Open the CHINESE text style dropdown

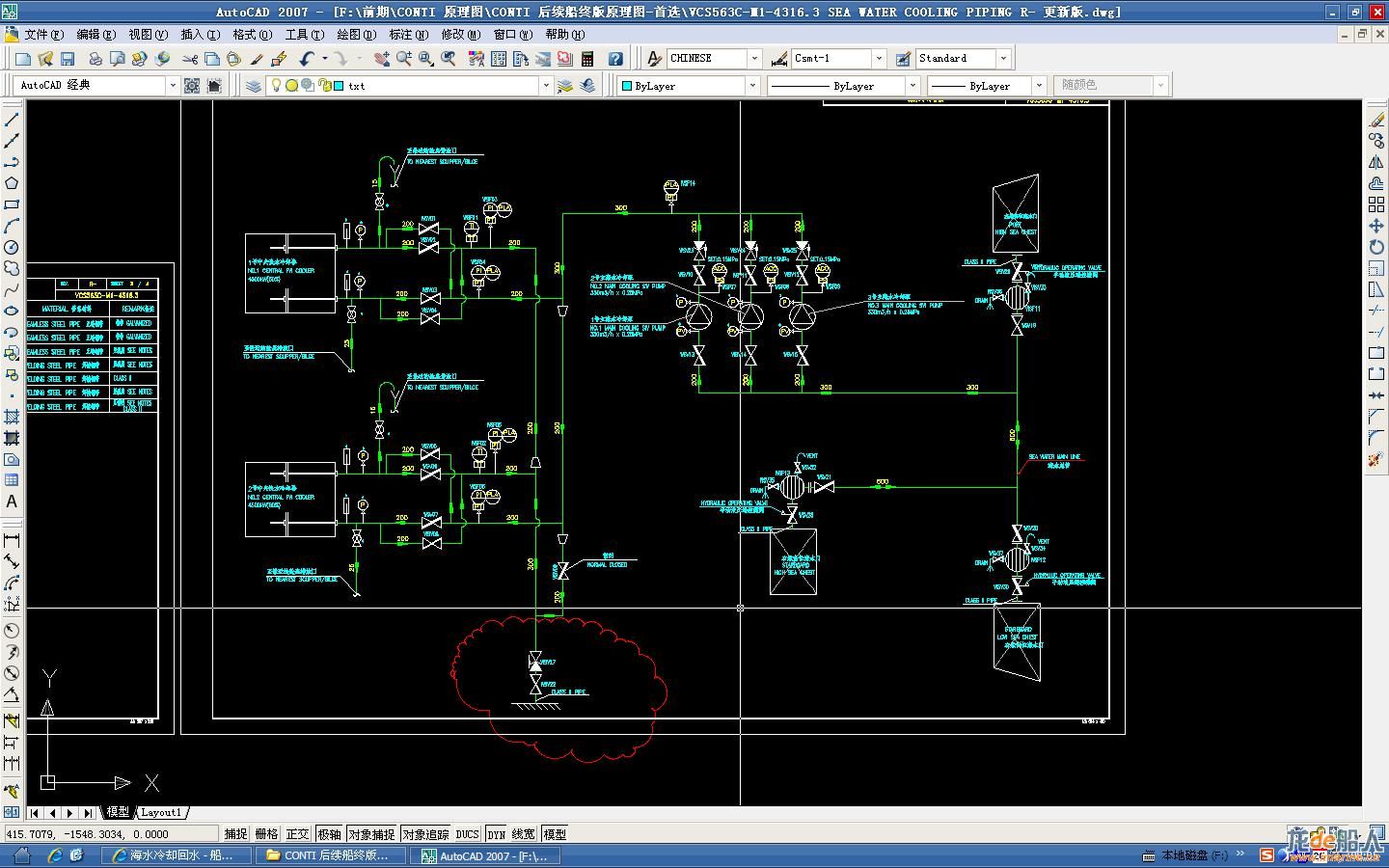[x=754, y=58]
